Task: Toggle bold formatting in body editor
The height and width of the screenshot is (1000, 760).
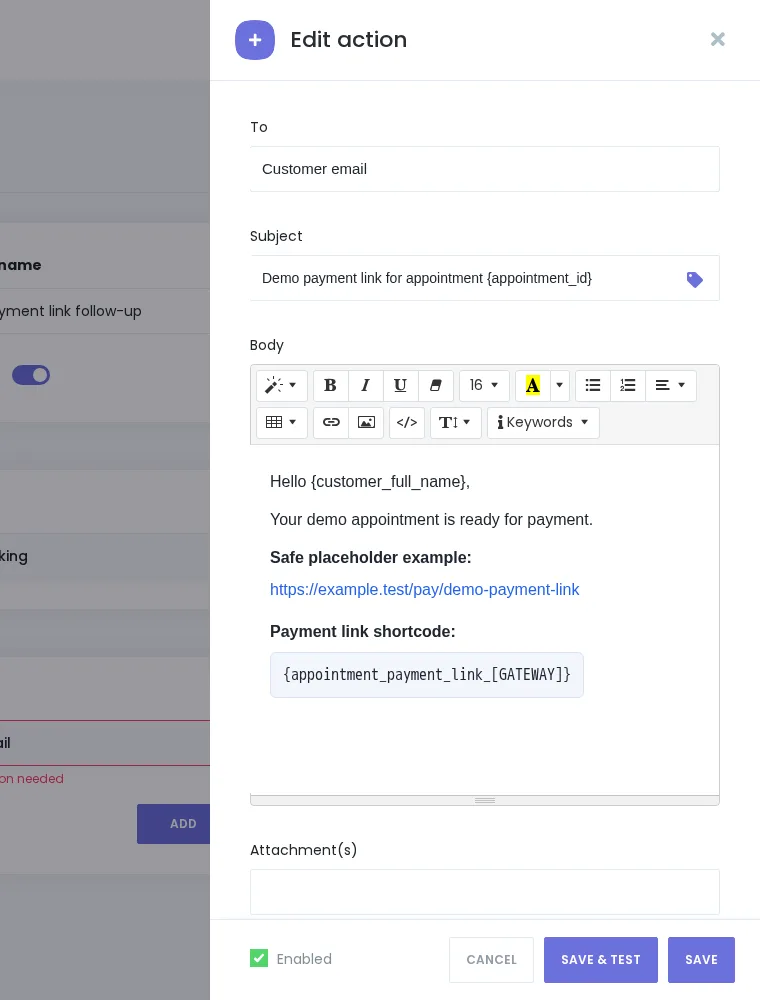Action: coord(330,385)
